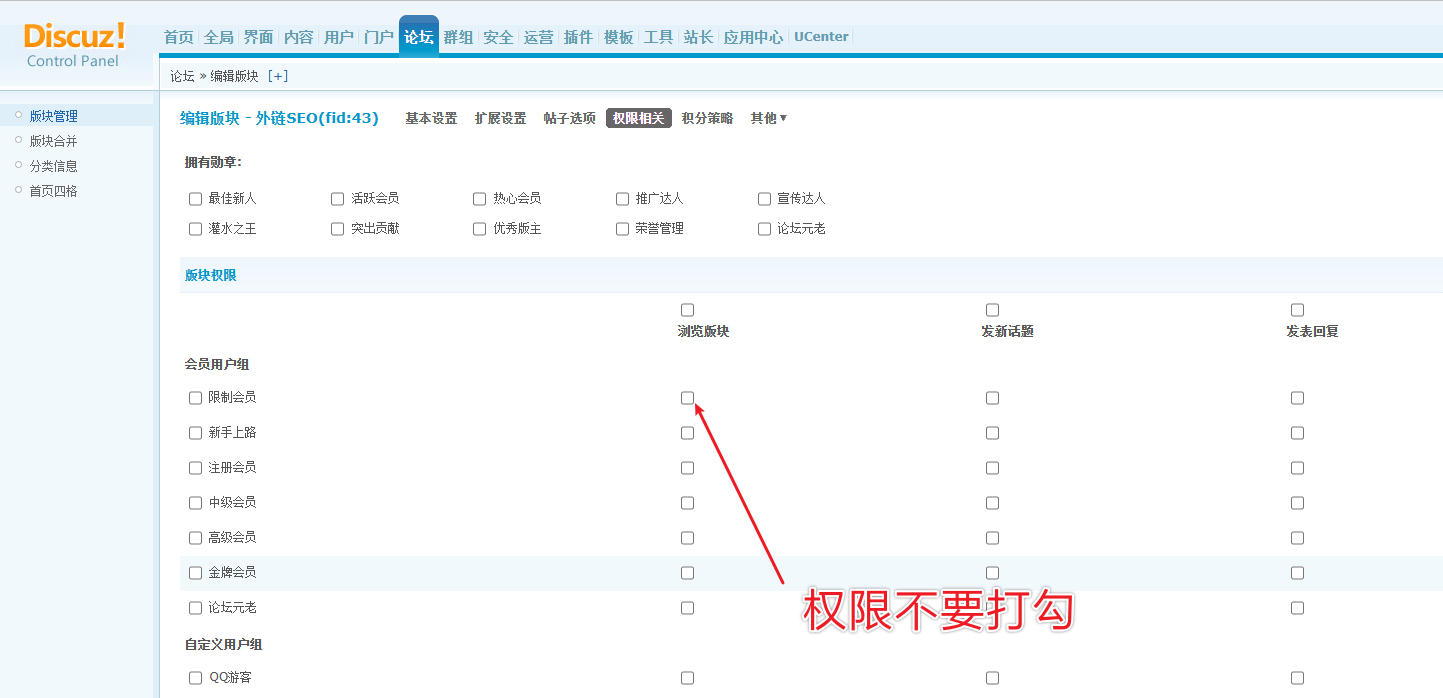Open 首页四格 in the sidebar

click(x=54, y=191)
